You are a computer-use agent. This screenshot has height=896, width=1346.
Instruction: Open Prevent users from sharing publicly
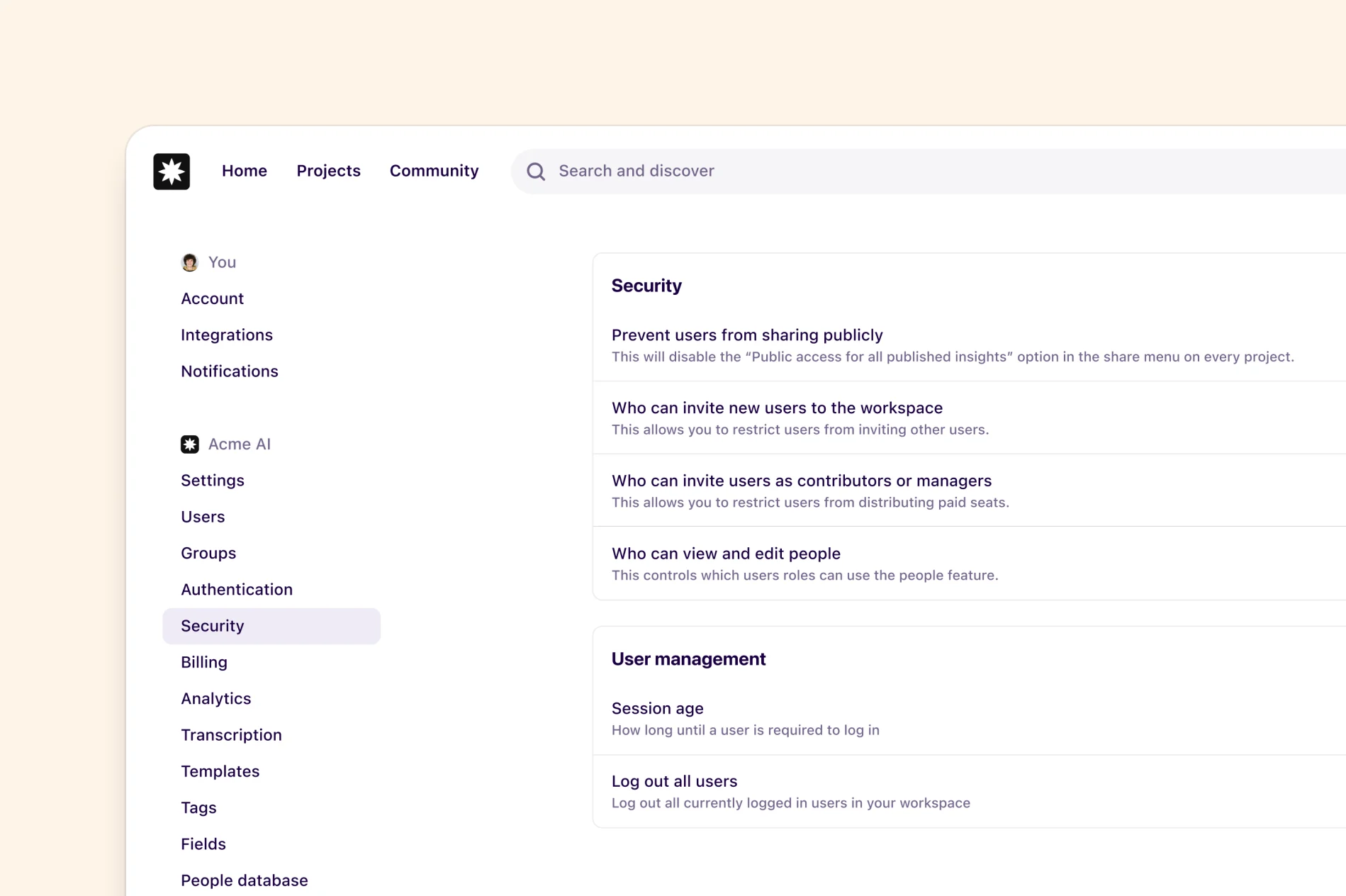pos(747,335)
